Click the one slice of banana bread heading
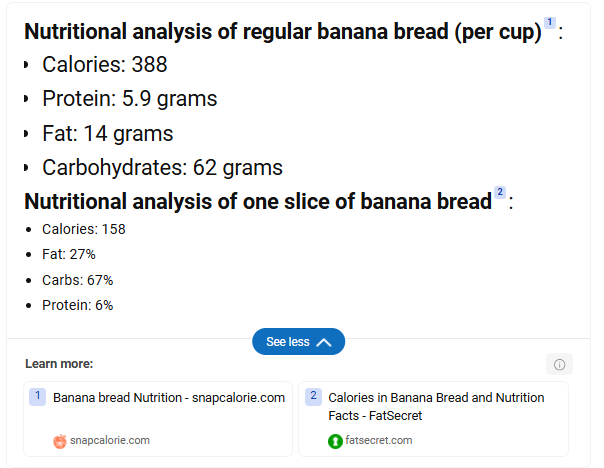 (x=258, y=202)
